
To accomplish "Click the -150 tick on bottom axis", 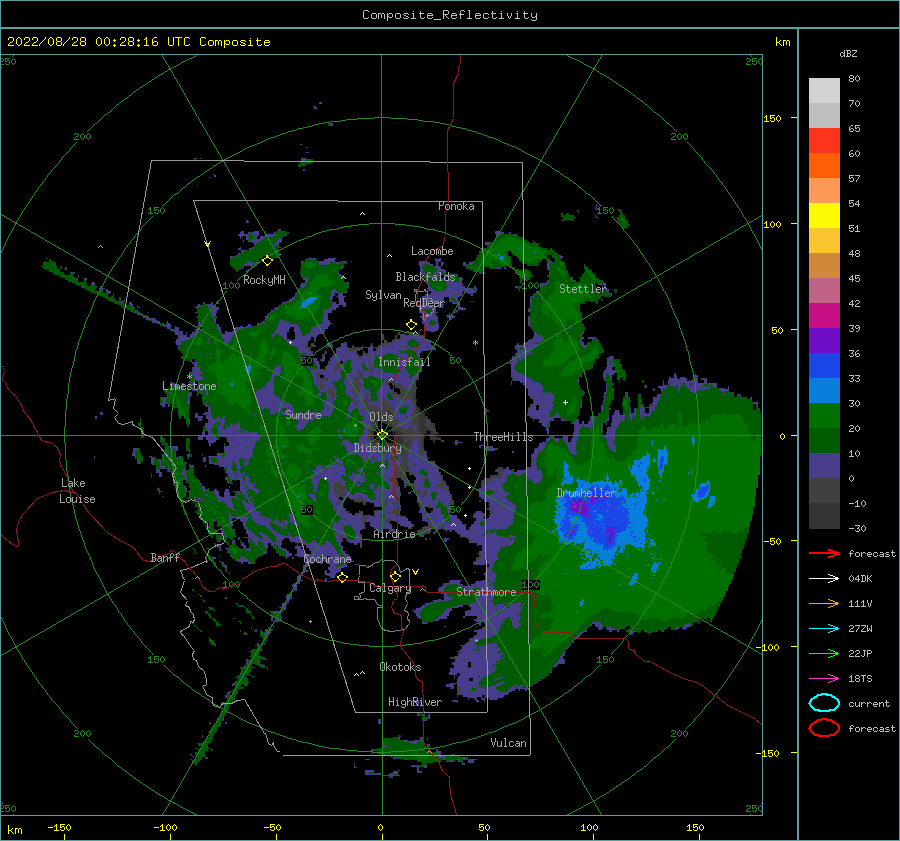I will point(59,828).
